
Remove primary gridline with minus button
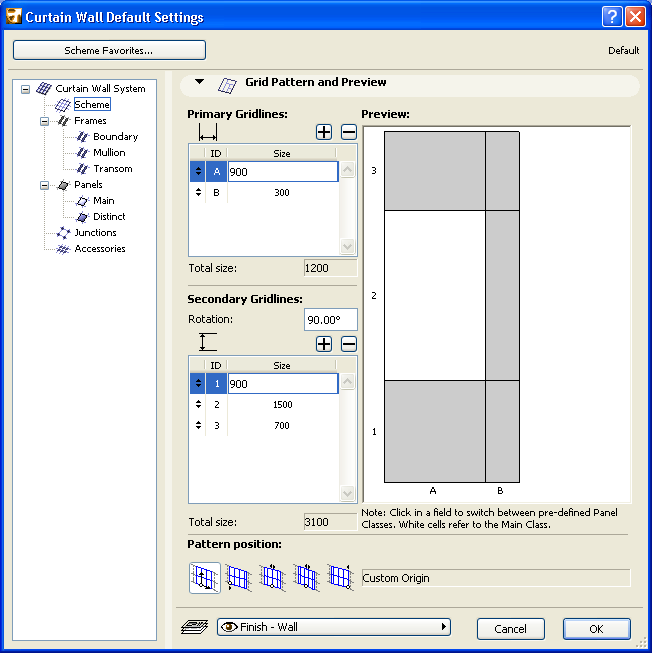pyautogui.click(x=348, y=132)
